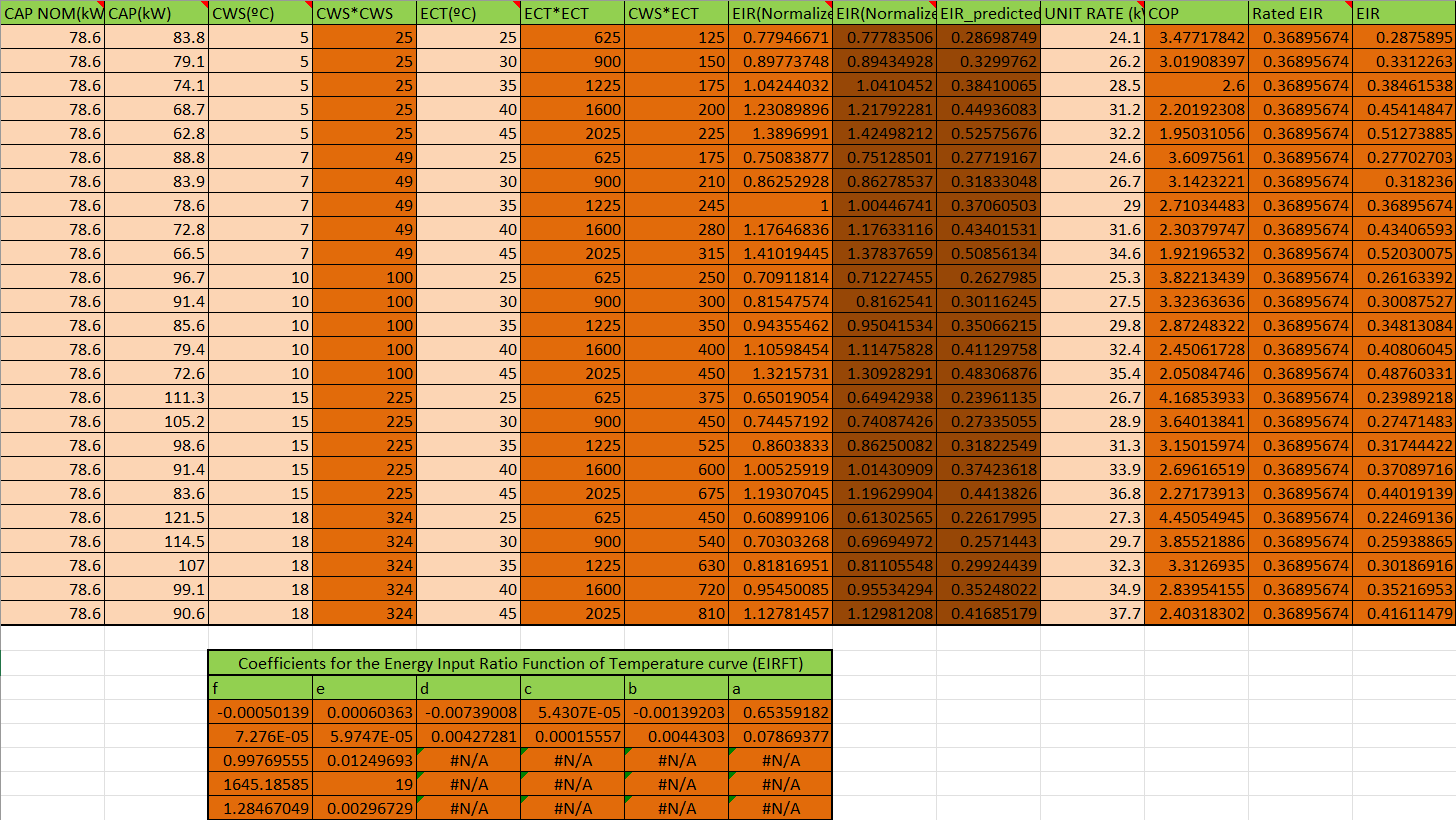The width and height of the screenshot is (1456, 820).
Task: Select coefficient label cell 'f'
Action: tap(260, 688)
